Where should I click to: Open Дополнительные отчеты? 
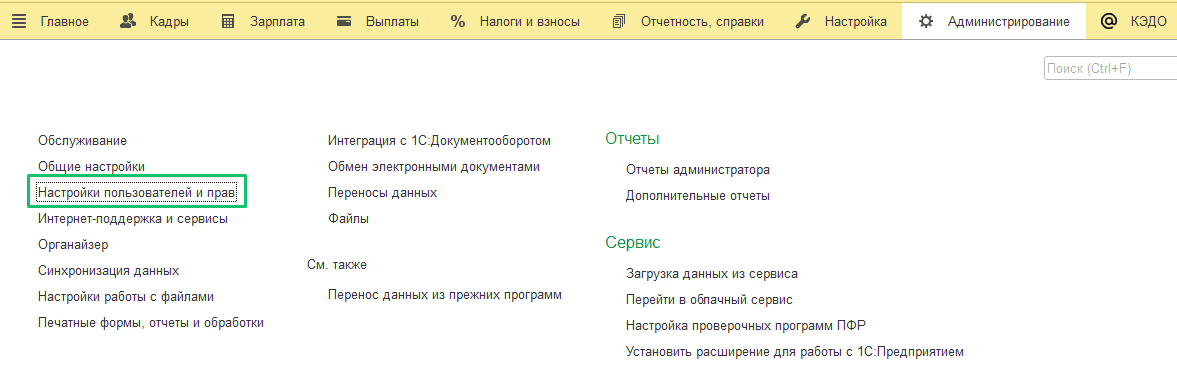click(x=697, y=196)
